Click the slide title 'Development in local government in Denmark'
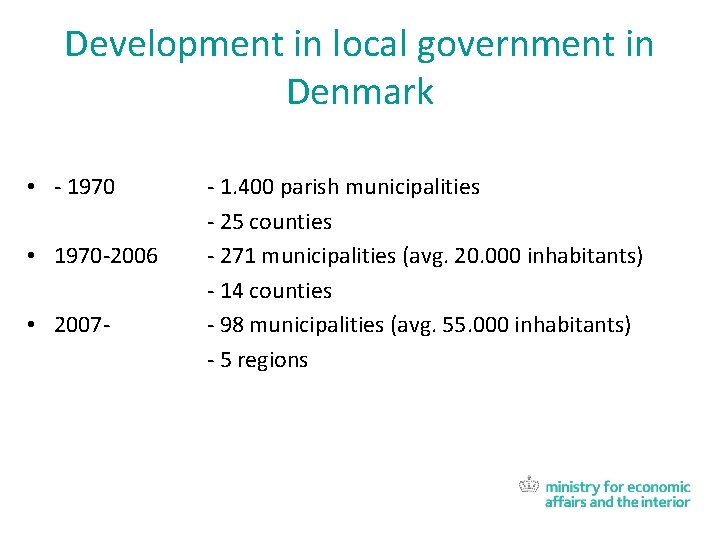 pyautogui.click(x=360, y=68)
